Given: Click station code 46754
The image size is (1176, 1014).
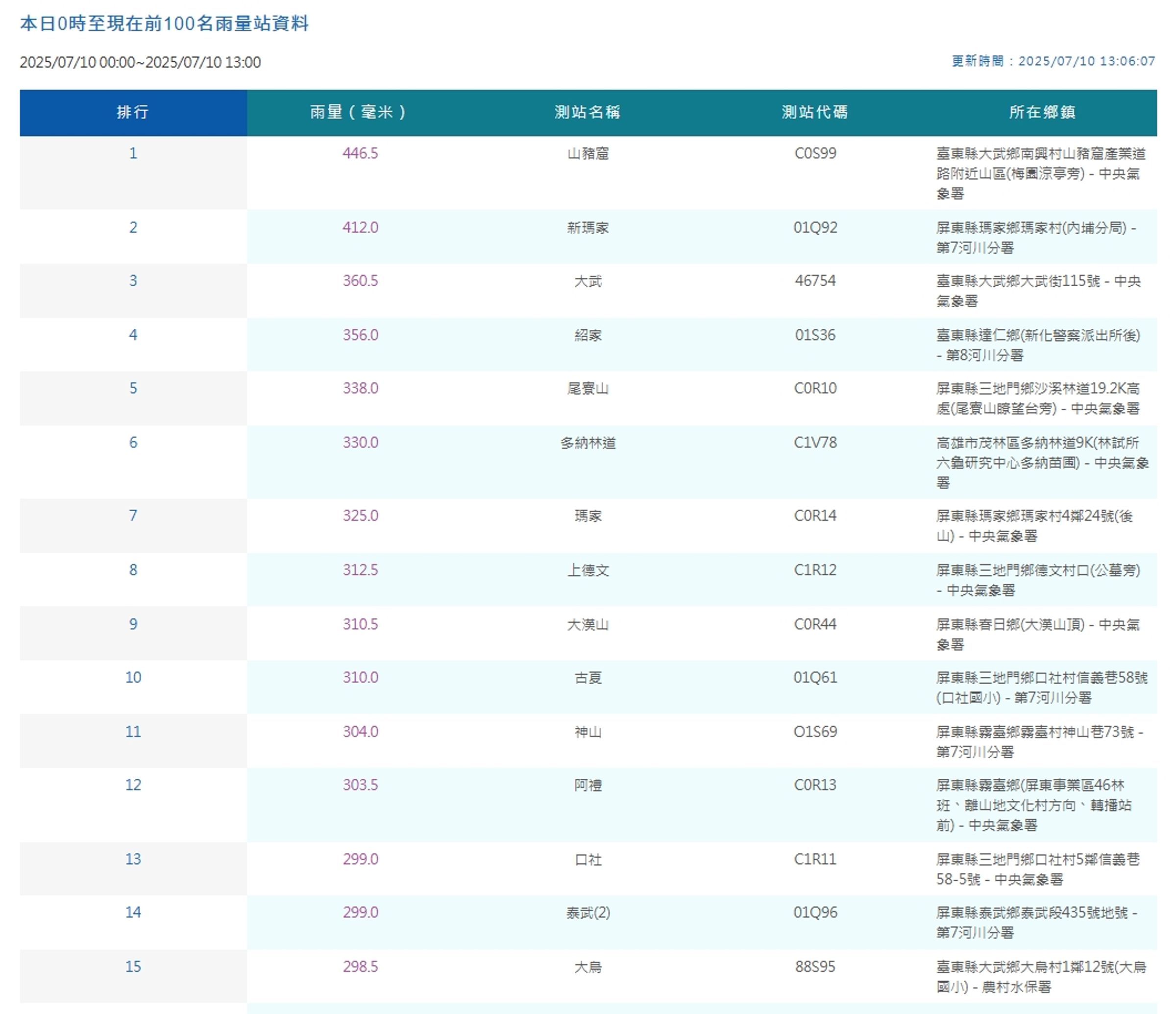Looking at the screenshot, I should click(815, 281).
